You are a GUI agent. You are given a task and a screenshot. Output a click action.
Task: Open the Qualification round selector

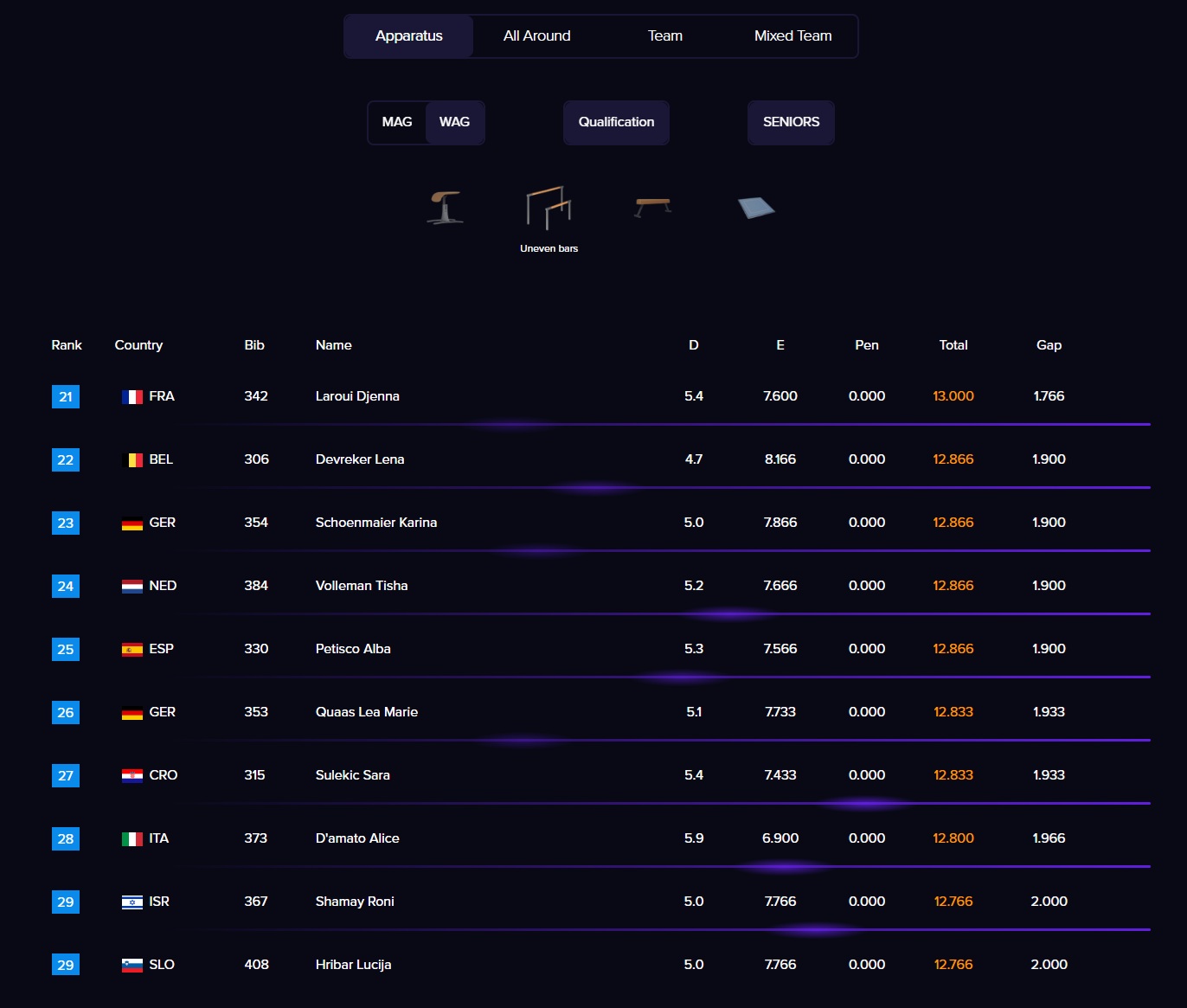(616, 122)
